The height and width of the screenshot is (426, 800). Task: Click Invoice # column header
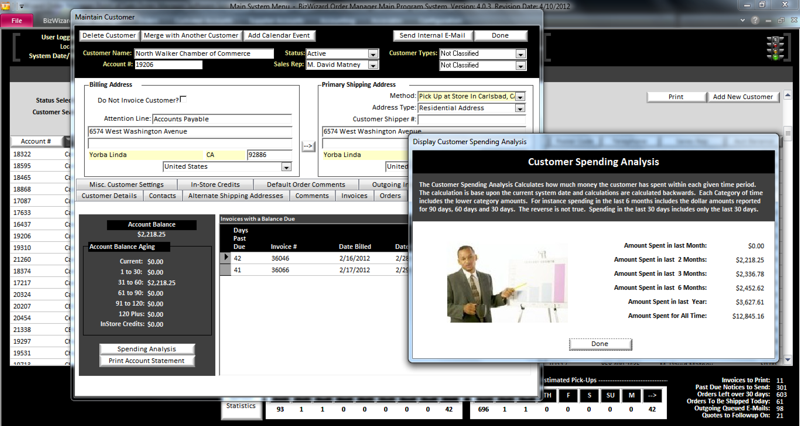[284, 247]
